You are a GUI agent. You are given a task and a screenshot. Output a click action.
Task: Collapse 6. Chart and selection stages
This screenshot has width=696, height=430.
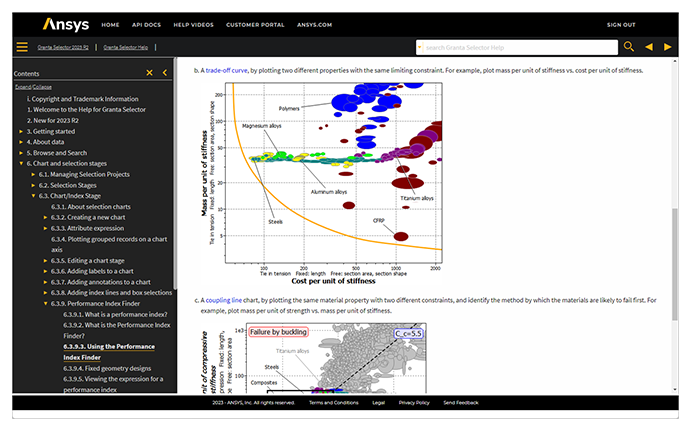(x=21, y=163)
